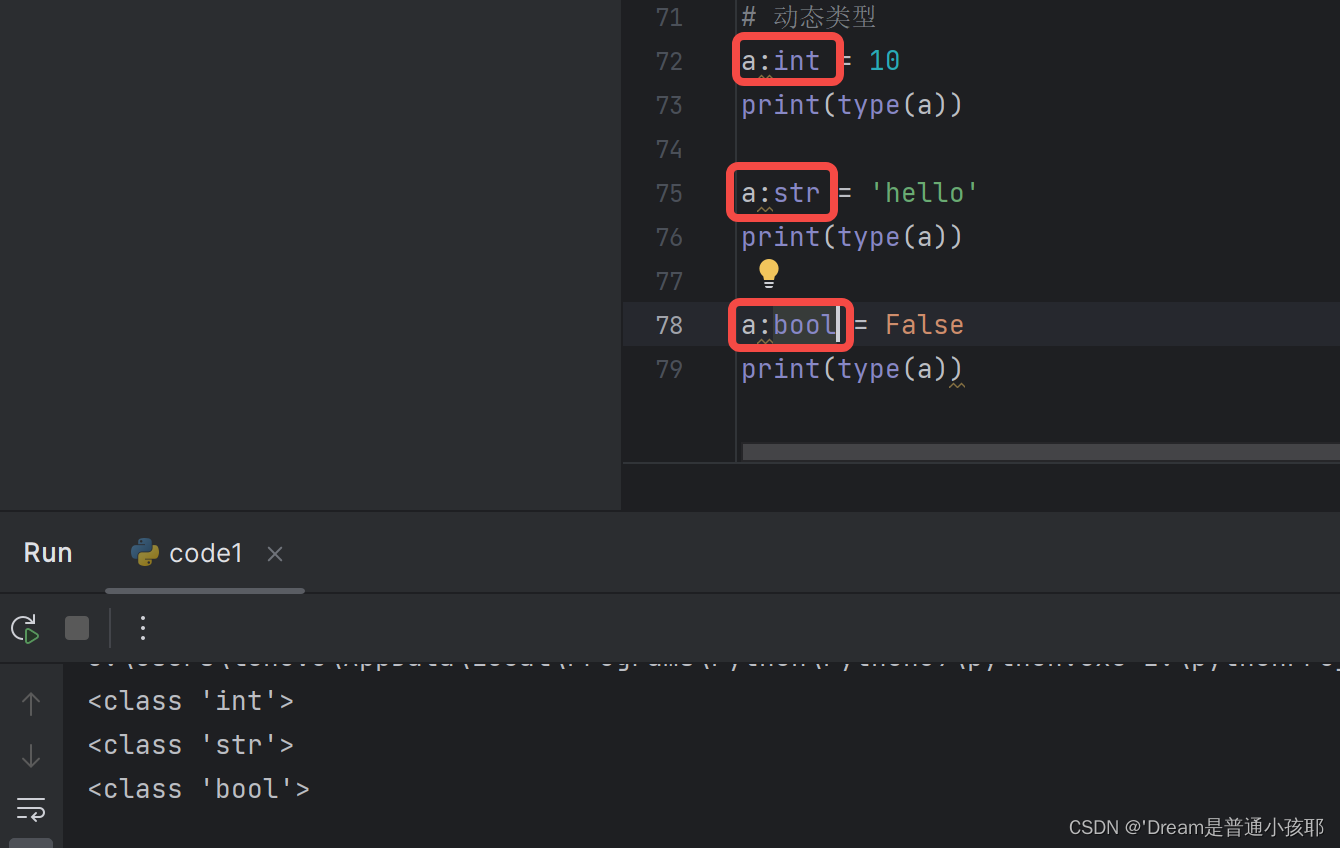1340x848 pixels.
Task: Click the comment on line 71
Action: (809, 17)
